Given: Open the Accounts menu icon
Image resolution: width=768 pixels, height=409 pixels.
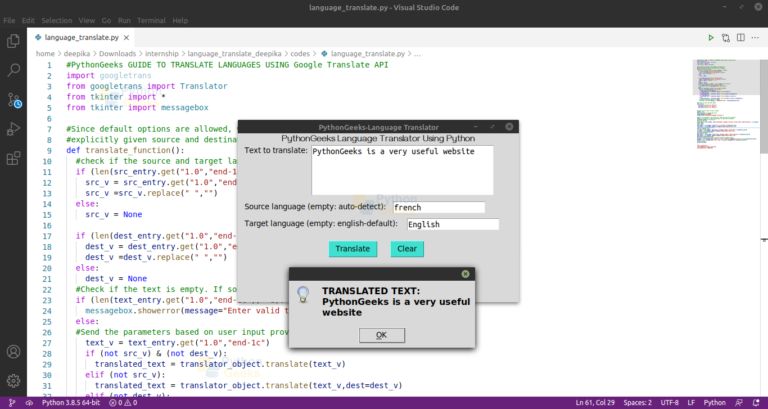Looking at the screenshot, I should tap(13, 352).
